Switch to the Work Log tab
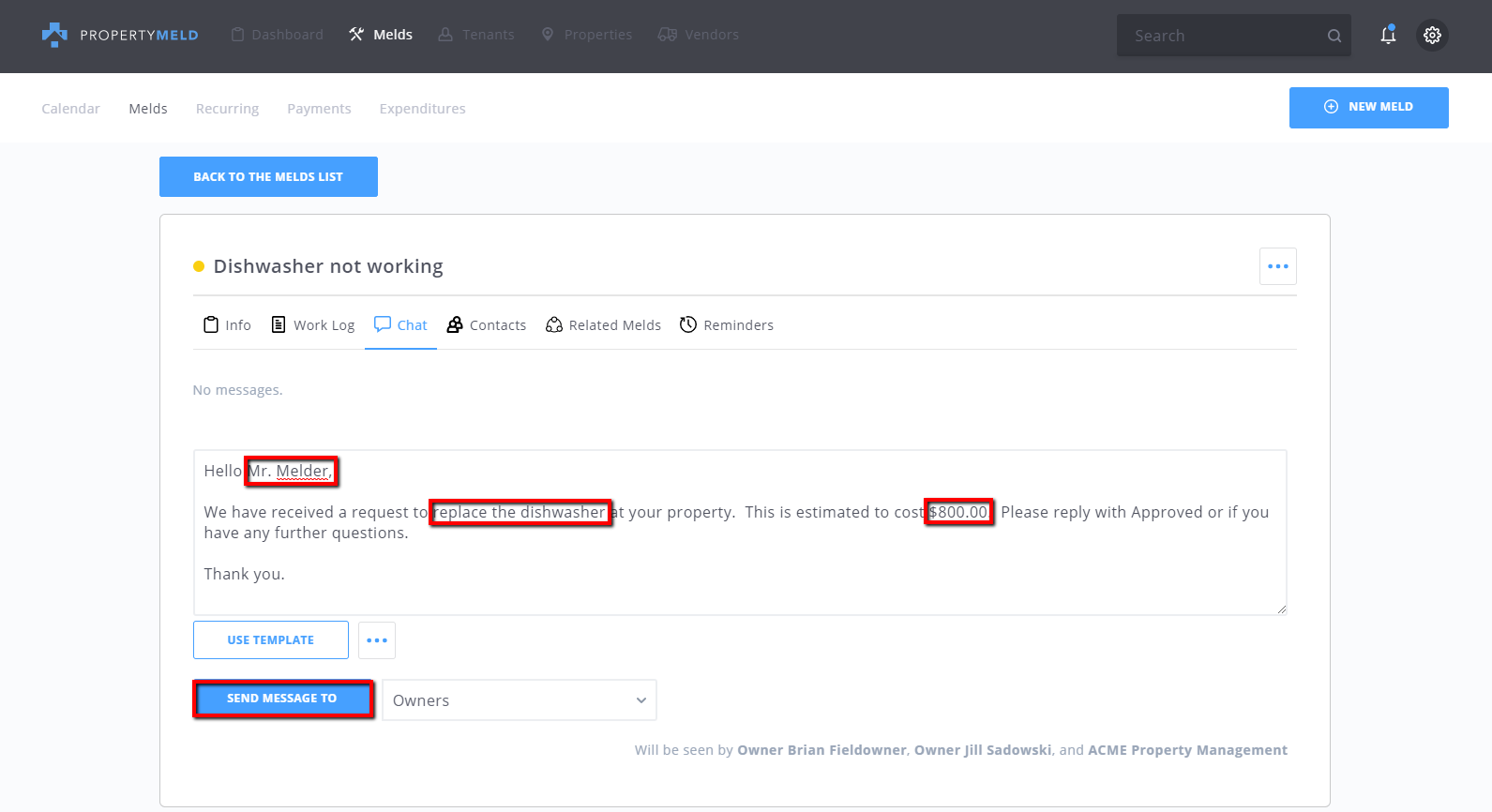Screen dimensions: 1492x812 point(312,324)
